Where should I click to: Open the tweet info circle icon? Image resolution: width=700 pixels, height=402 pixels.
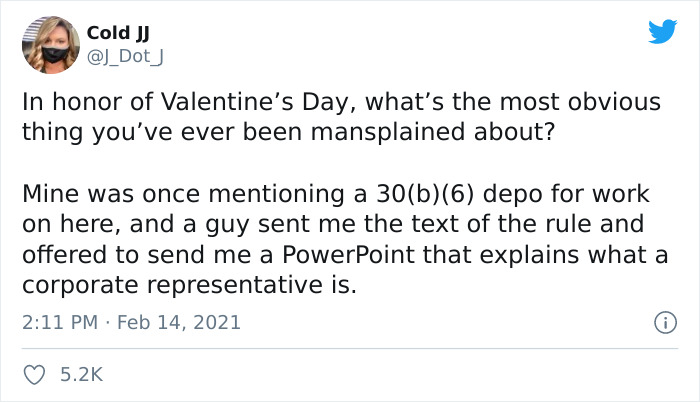(x=662, y=322)
